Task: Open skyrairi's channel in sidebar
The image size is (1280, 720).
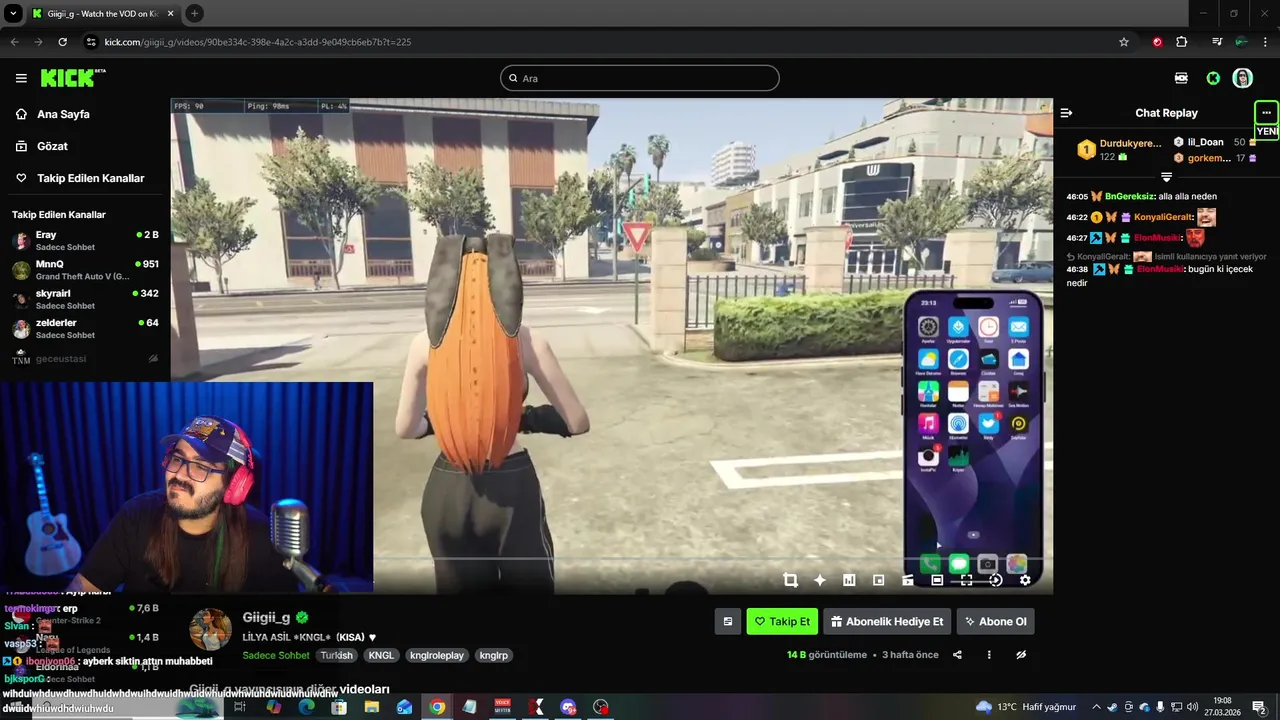Action: coord(85,299)
